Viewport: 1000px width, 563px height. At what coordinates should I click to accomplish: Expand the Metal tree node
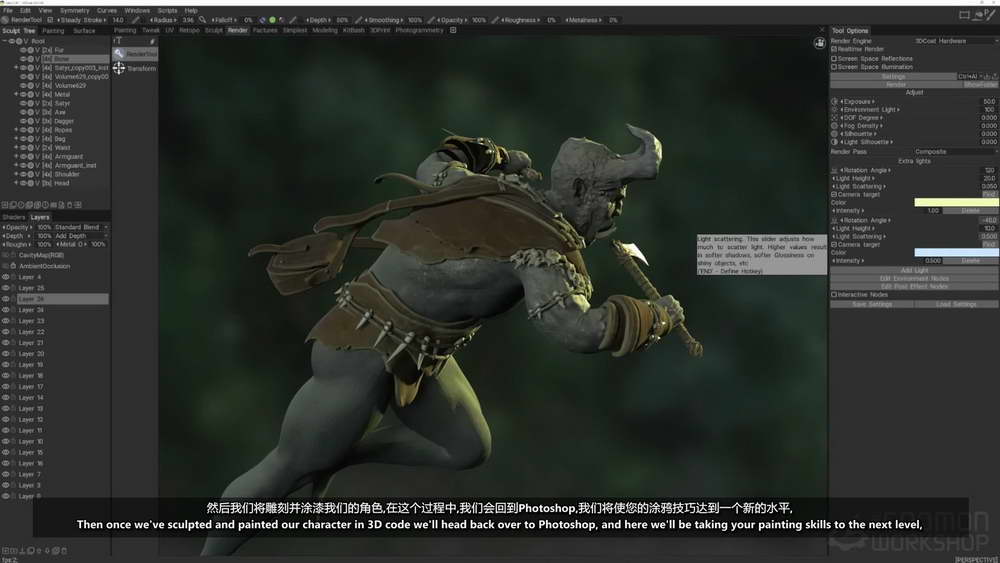[16, 94]
